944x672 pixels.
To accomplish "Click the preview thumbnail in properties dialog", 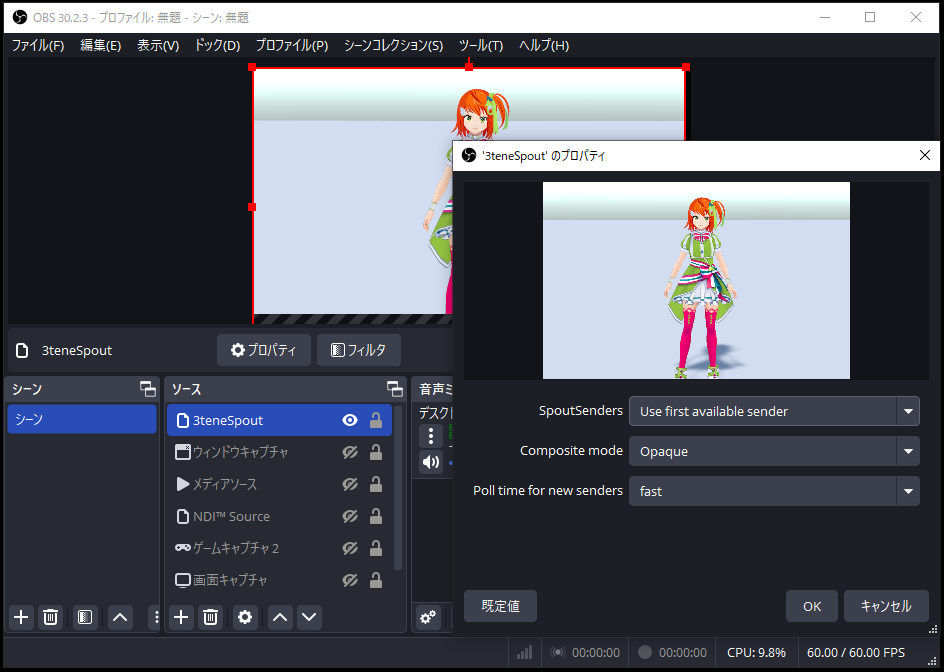I will 696,281.
